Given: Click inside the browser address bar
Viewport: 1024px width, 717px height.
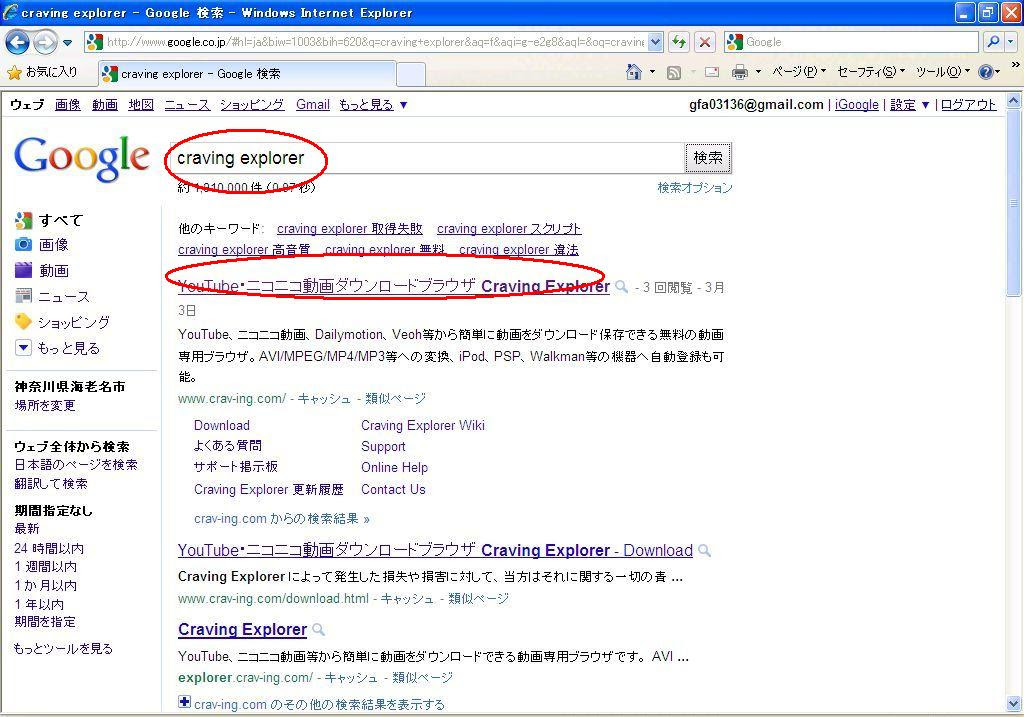Looking at the screenshot, I should point(374,42).
